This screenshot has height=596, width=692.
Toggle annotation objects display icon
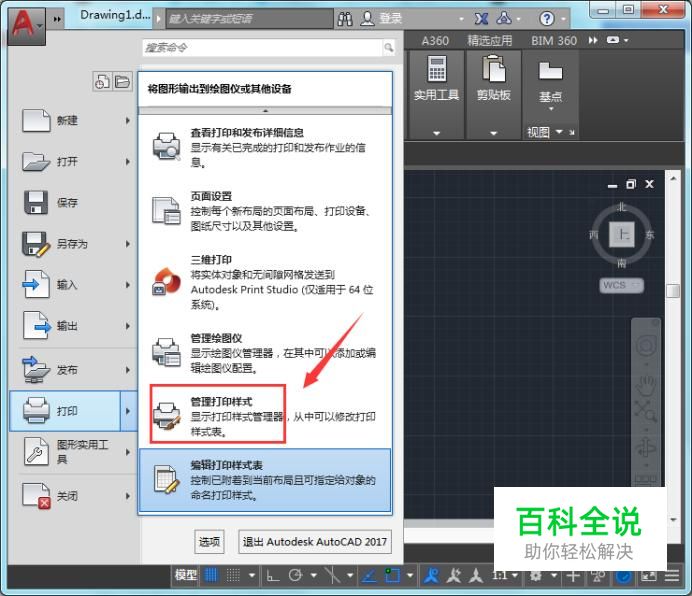tap(476, 575)
